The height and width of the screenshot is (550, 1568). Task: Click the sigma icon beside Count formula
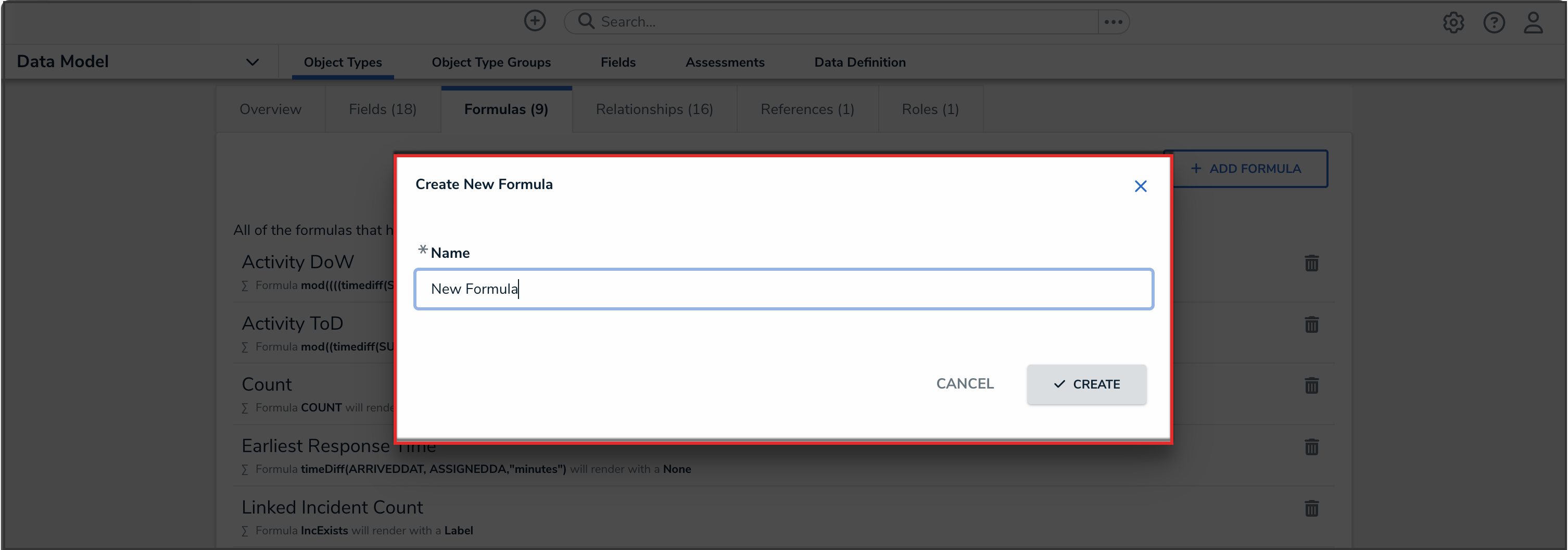coord(245,407)
